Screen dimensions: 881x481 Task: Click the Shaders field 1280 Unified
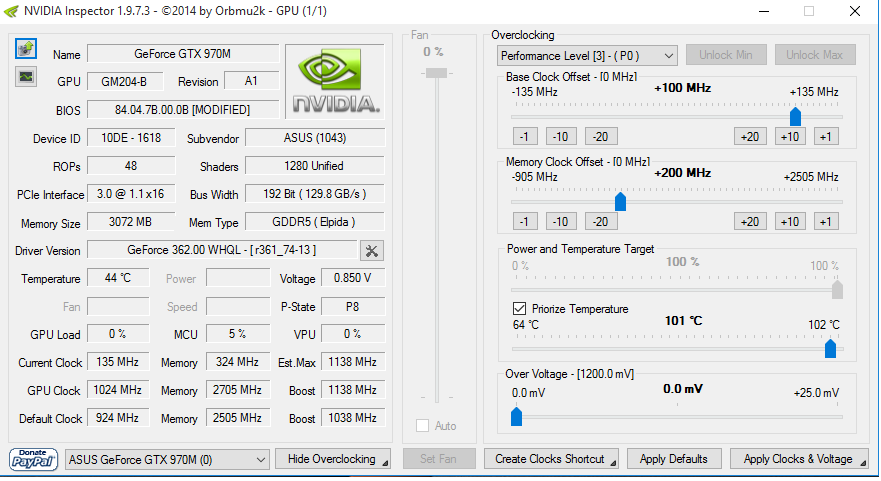[315, 166]
